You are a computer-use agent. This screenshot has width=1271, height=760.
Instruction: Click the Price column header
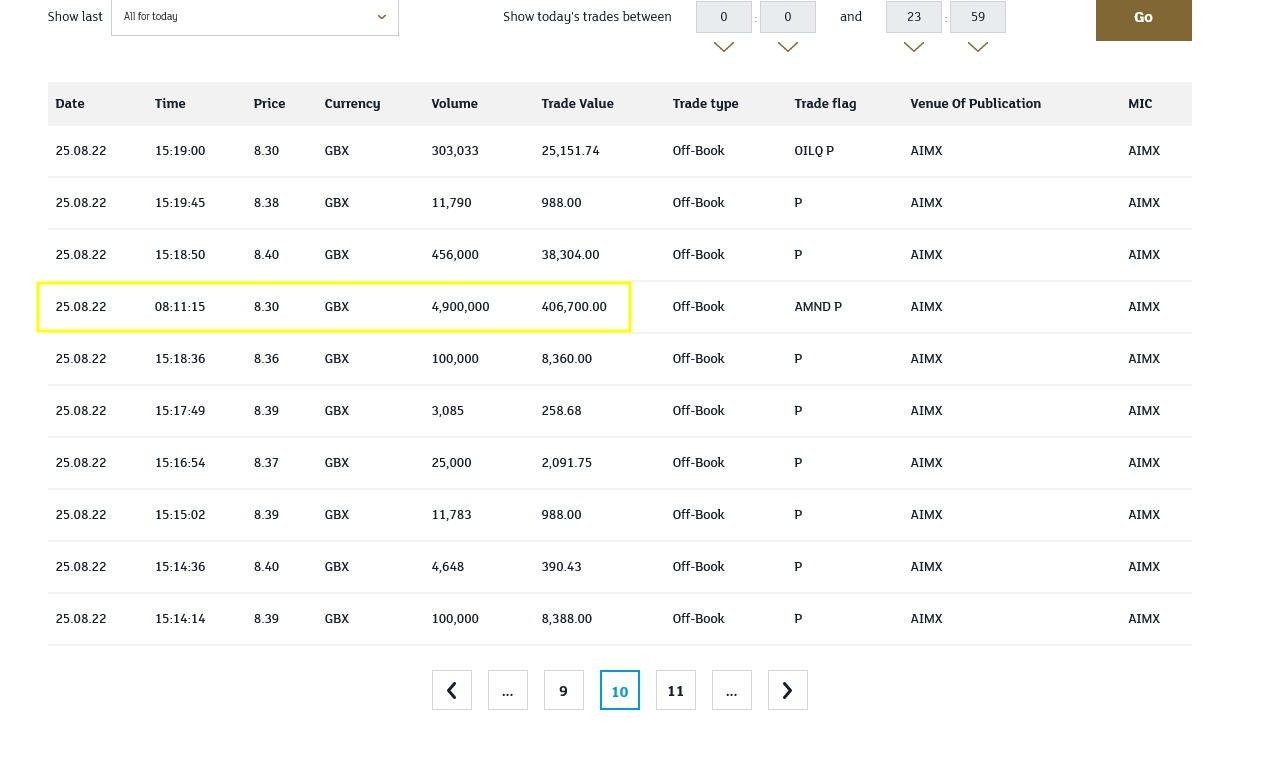pyautogui.click(x=269, y=103)
